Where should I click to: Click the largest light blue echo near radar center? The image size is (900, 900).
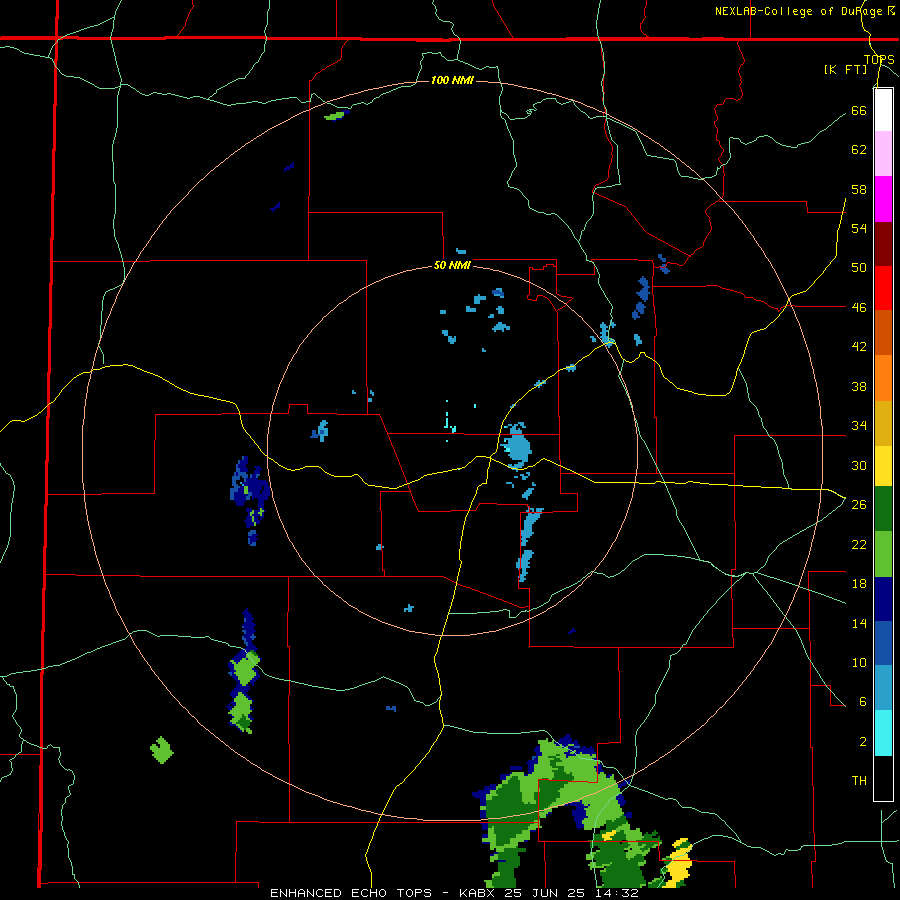point(516,445)
